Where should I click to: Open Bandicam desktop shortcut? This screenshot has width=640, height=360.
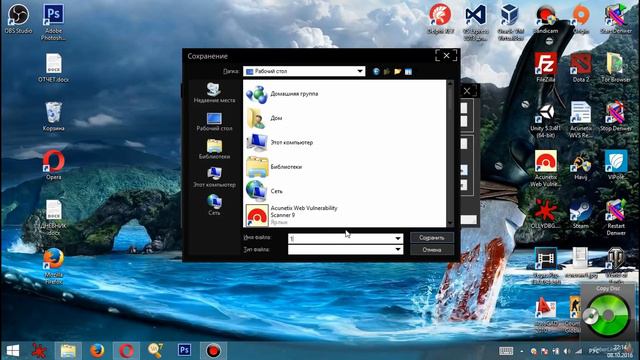pyautogui.click(x=546, y=18)
